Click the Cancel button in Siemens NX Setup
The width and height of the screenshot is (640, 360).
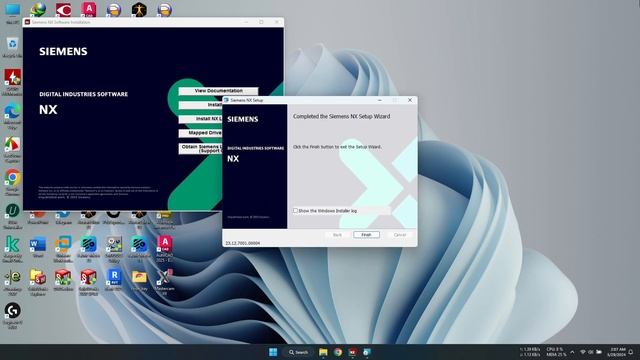pyautogui.click(x=400, y=235)
